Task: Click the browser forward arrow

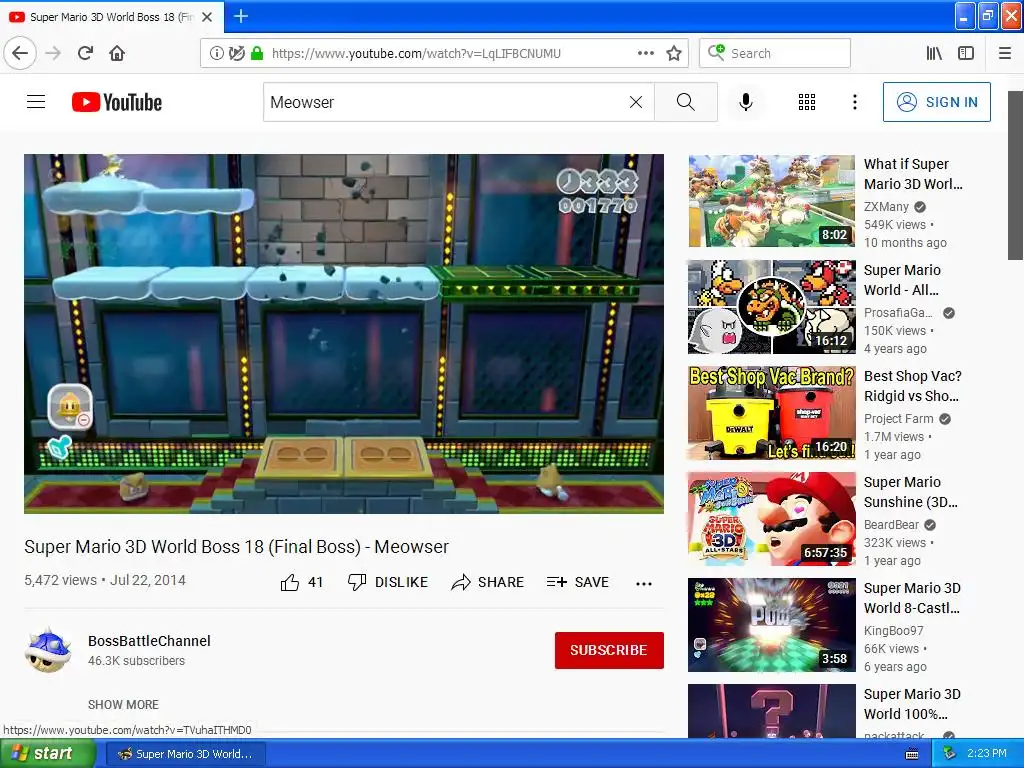Action: (53, 53)
